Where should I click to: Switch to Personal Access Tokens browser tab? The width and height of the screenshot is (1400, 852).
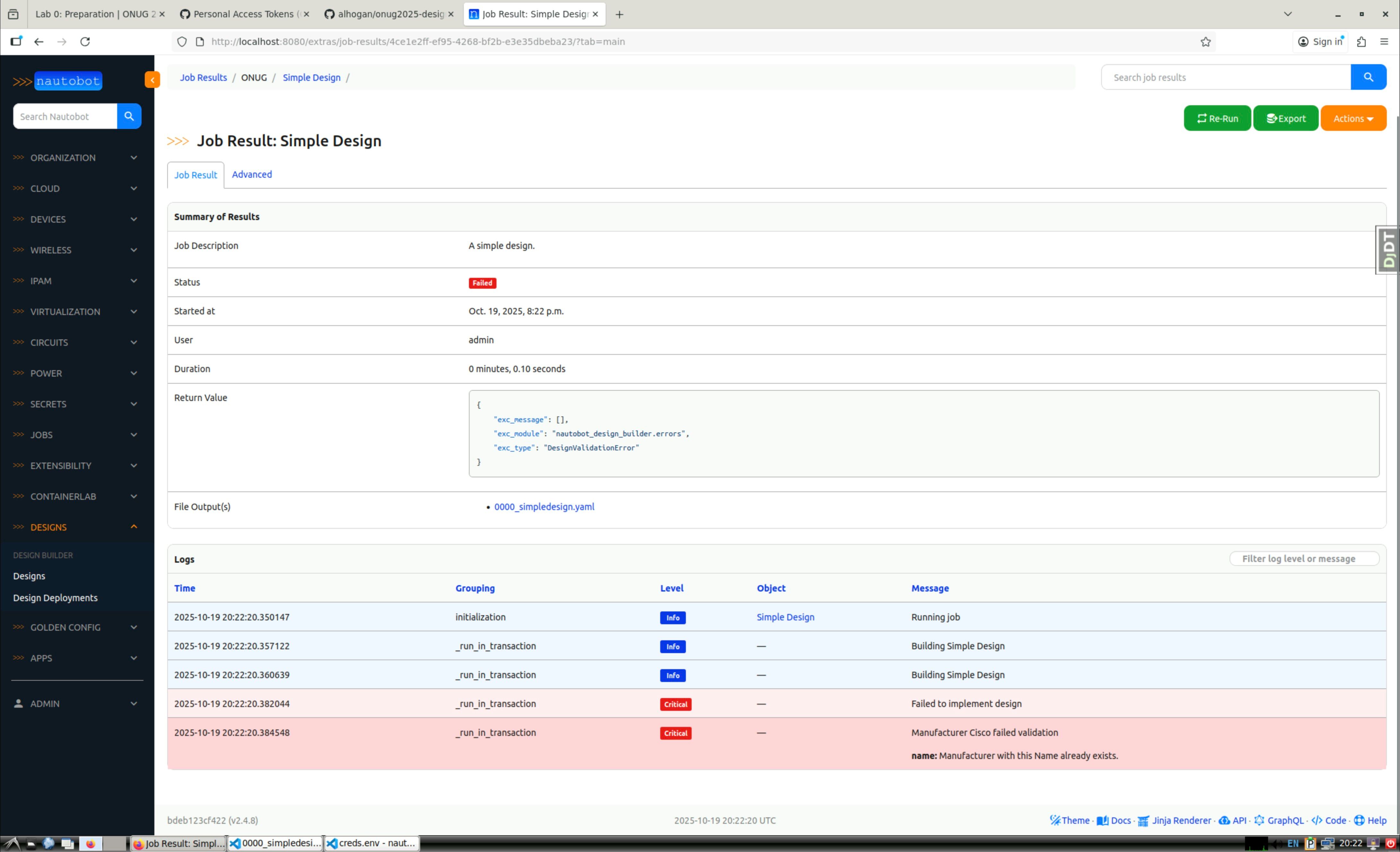coord(244,14)
